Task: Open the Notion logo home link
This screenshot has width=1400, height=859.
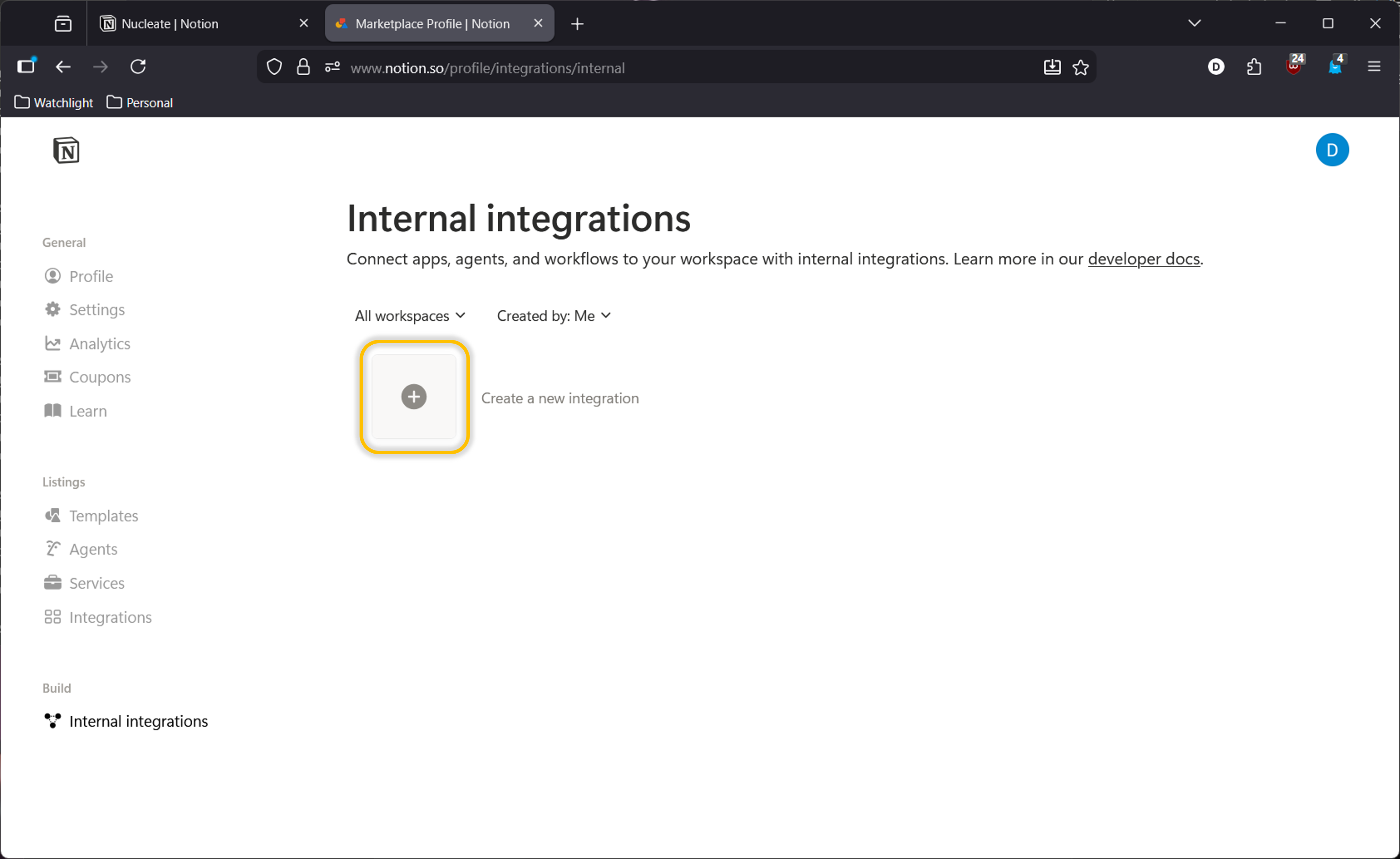Action: click(66, 151)
